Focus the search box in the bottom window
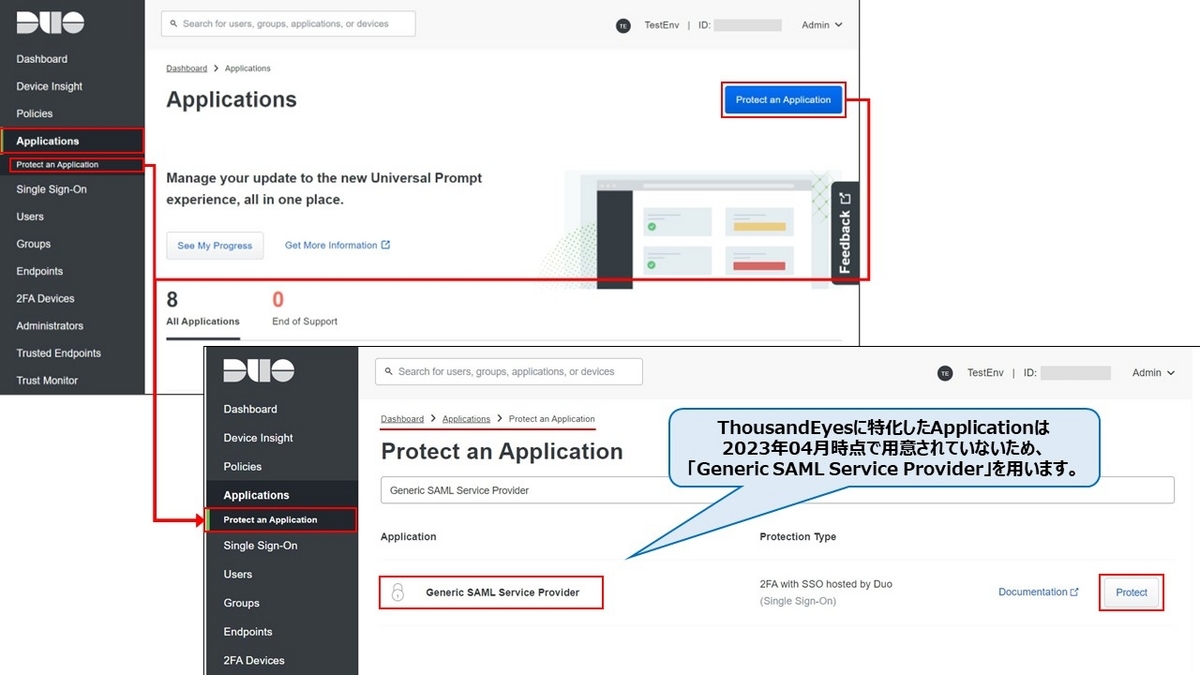 509,372
